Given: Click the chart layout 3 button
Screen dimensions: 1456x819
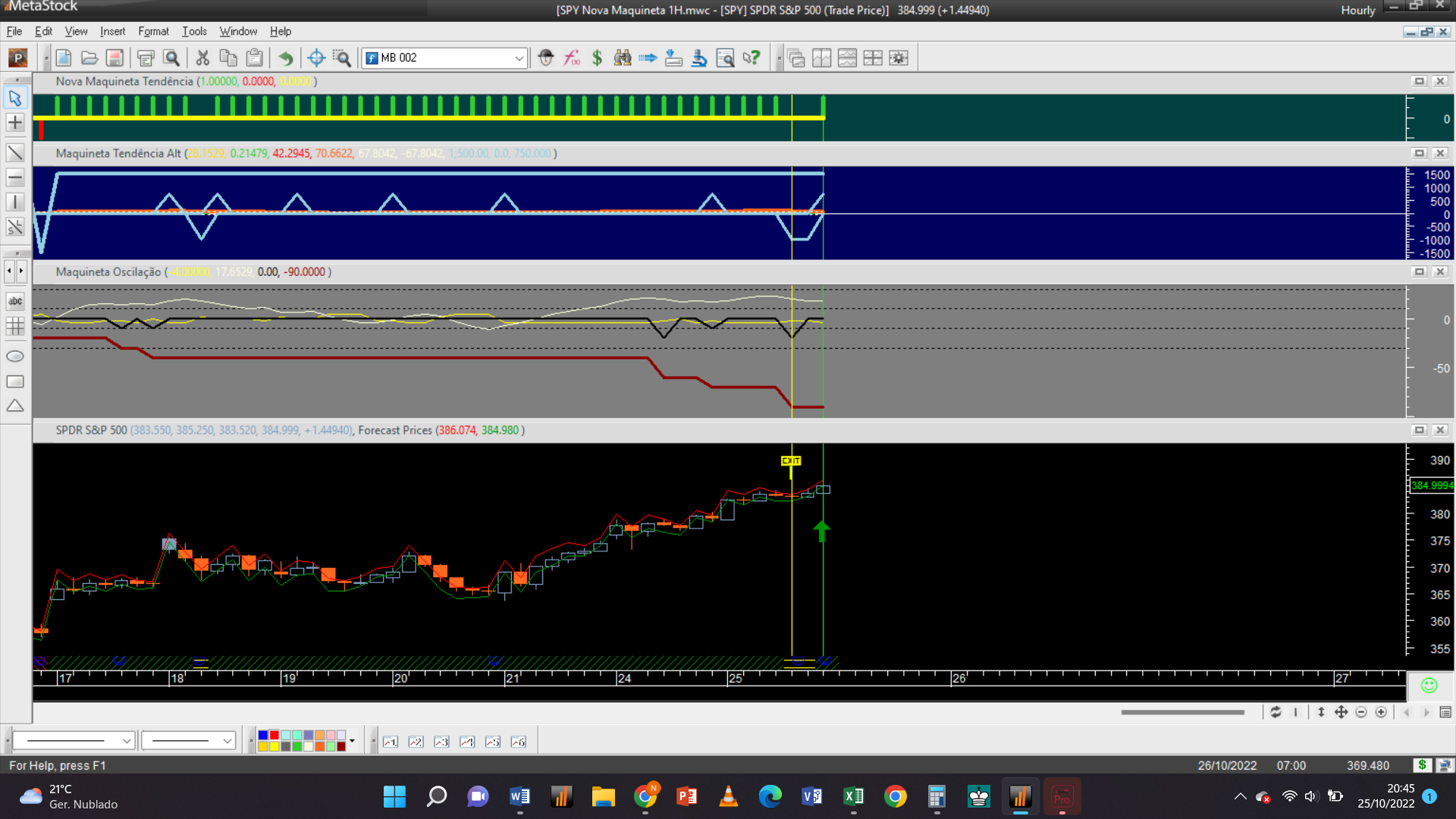Looking at the screenshot, I should pyautogui.click(x=441, y=742).
